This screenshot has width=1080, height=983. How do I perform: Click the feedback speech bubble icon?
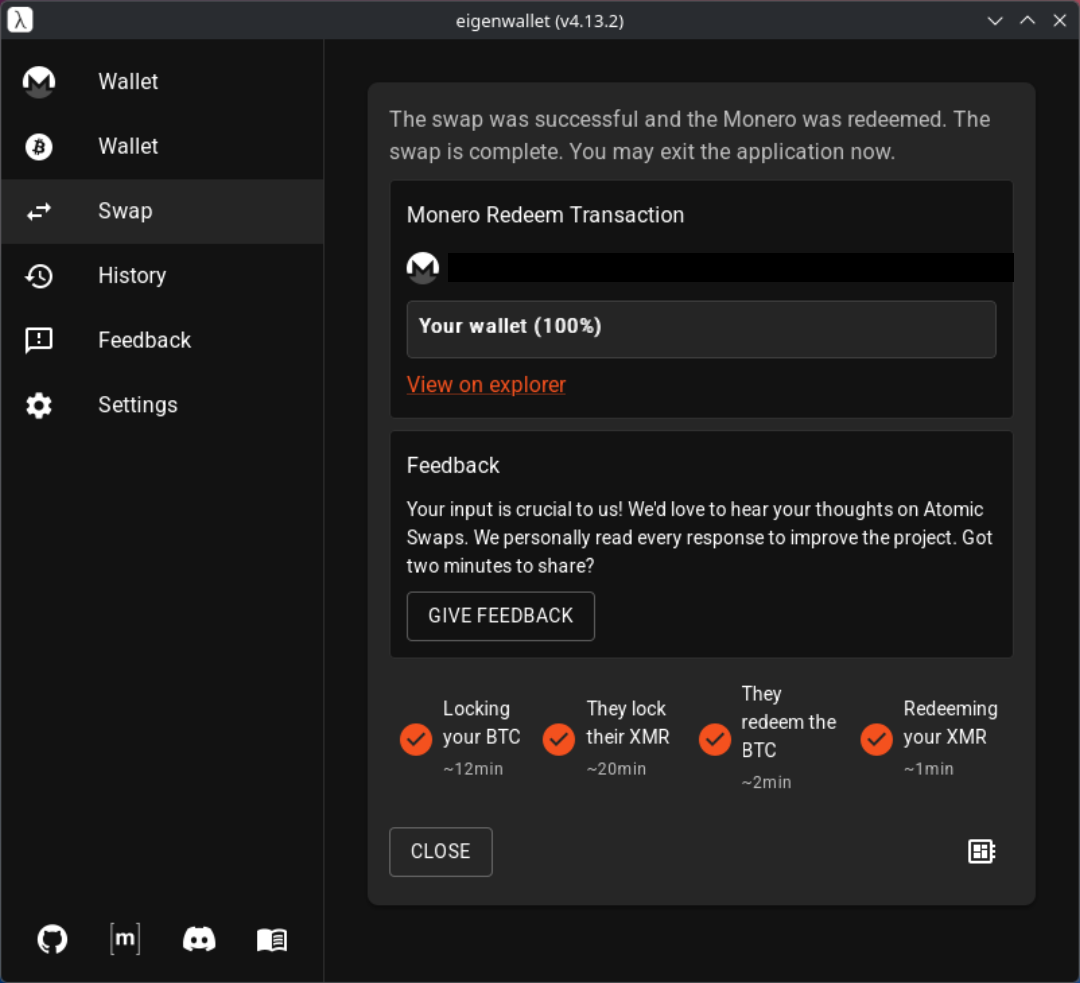click(x=39, y=340)
